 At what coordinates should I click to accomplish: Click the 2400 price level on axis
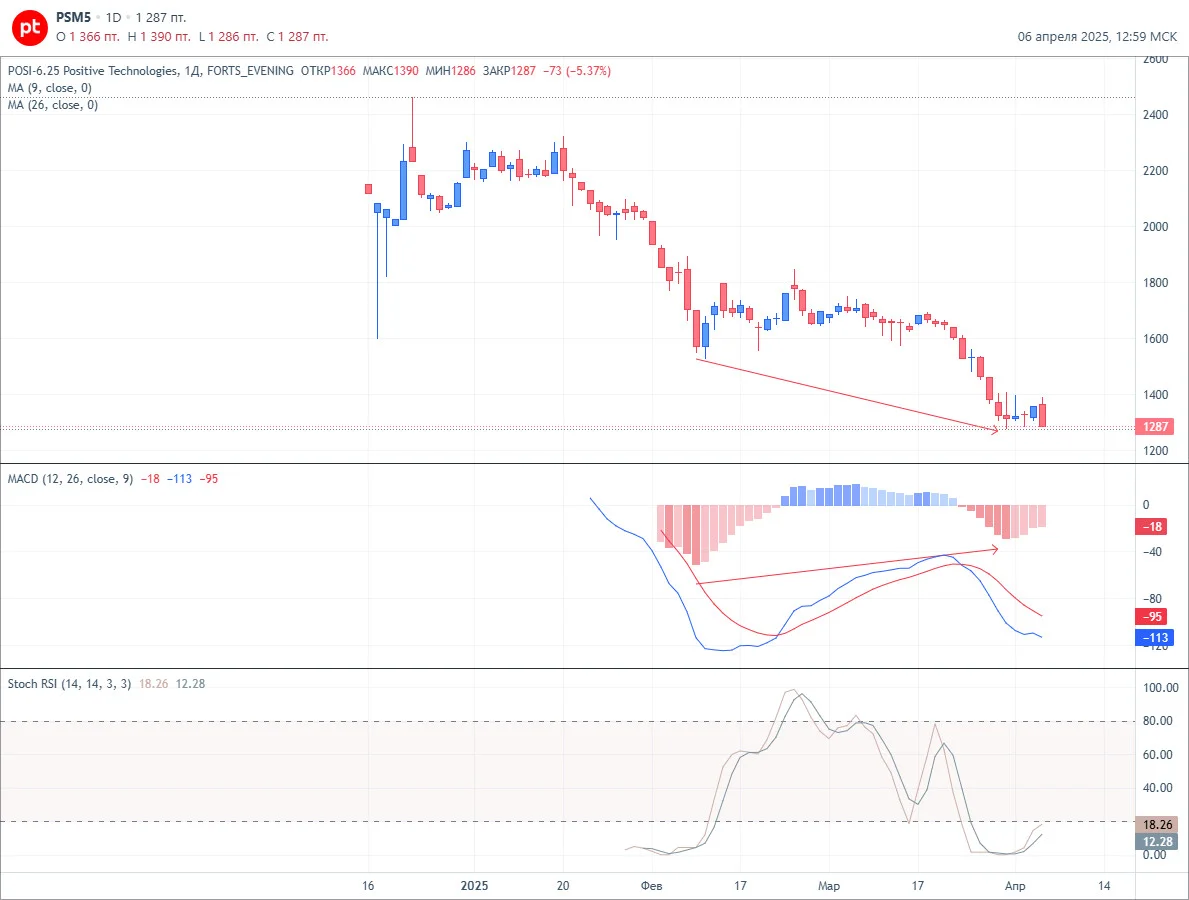(x=1156, y=115)
